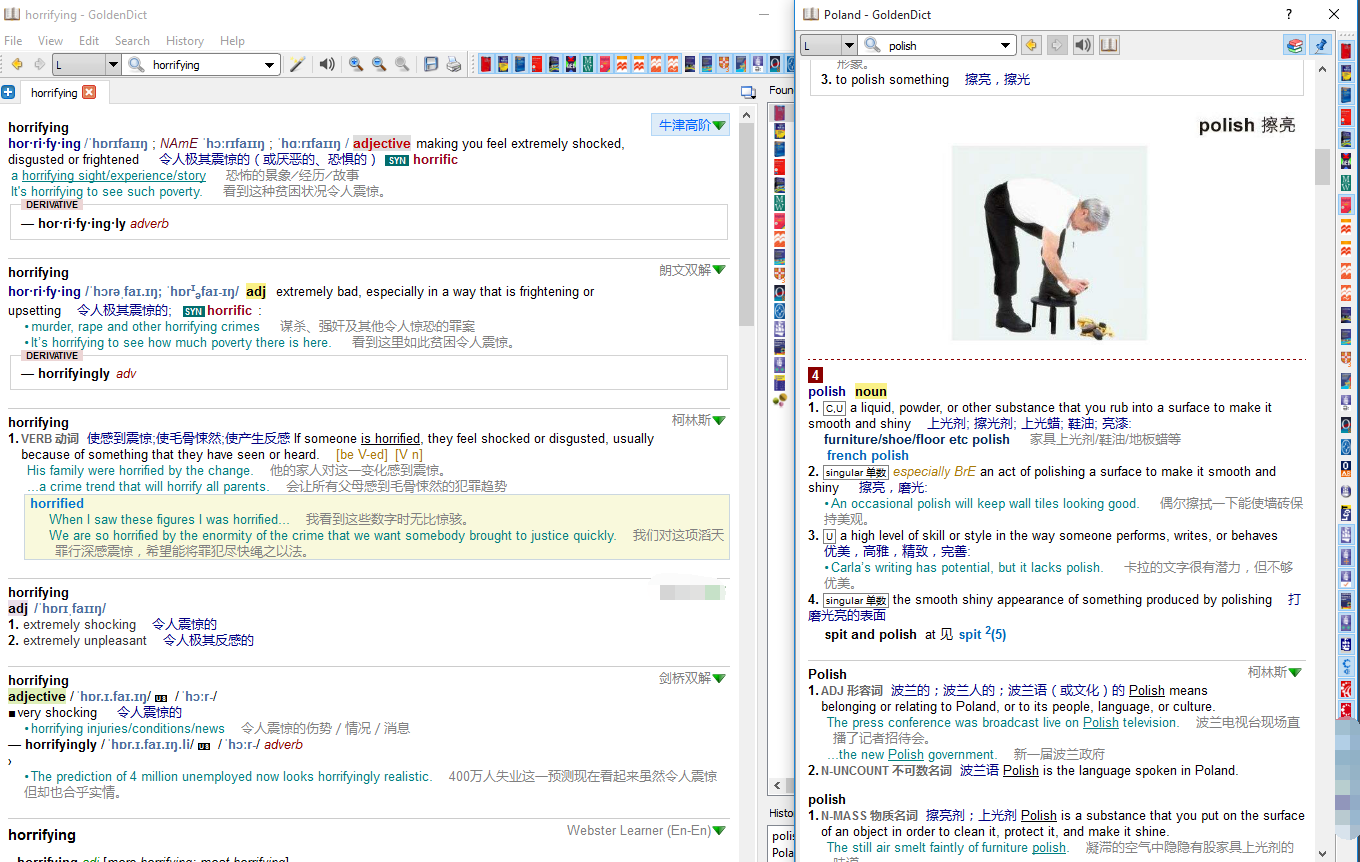The width and height of the screenshot is (1360, 862).
Task: Collapse 柯林斯 article in Poland popup
Action: click(x=1295, y=673)
